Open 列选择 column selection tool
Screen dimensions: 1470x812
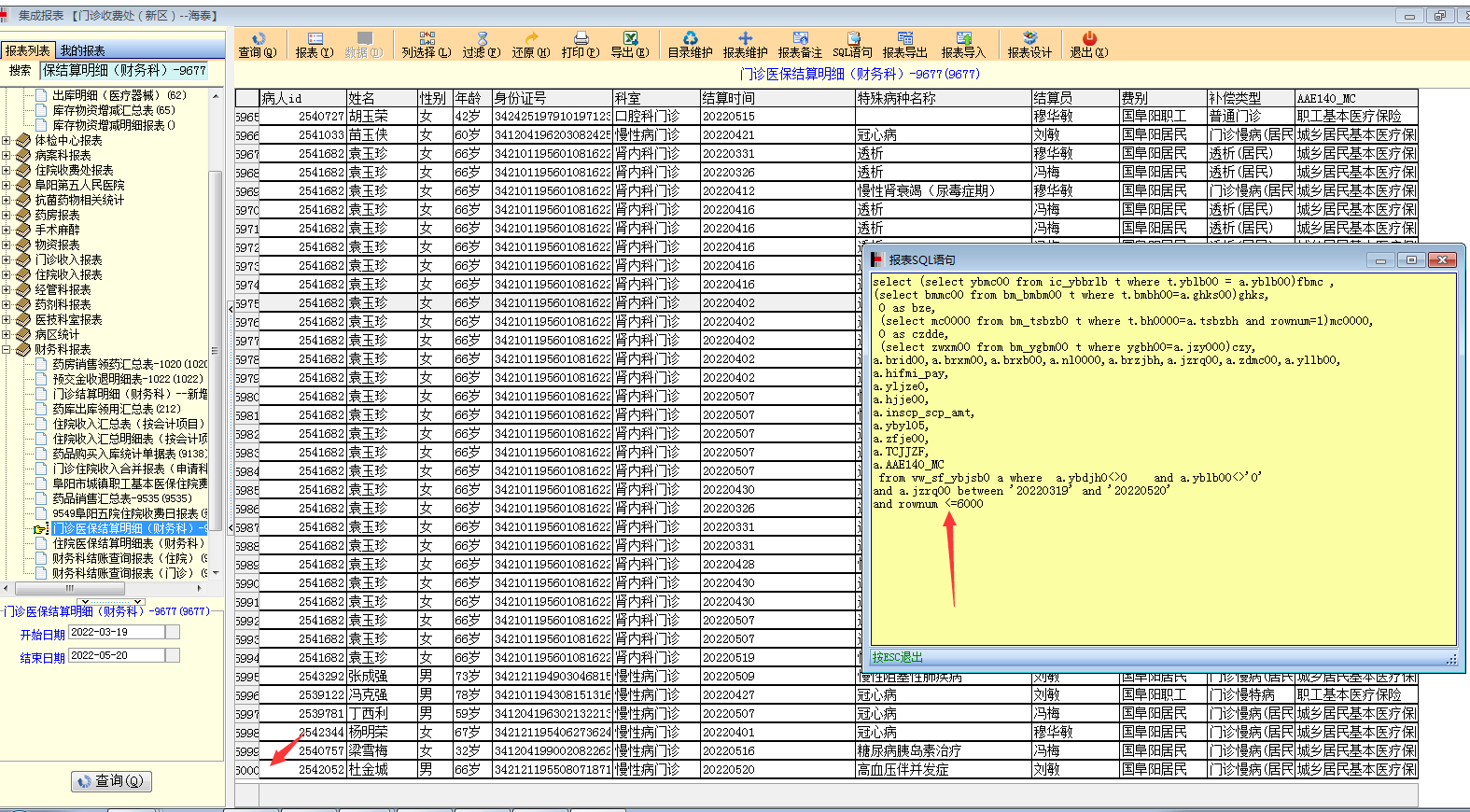point(427,39)
